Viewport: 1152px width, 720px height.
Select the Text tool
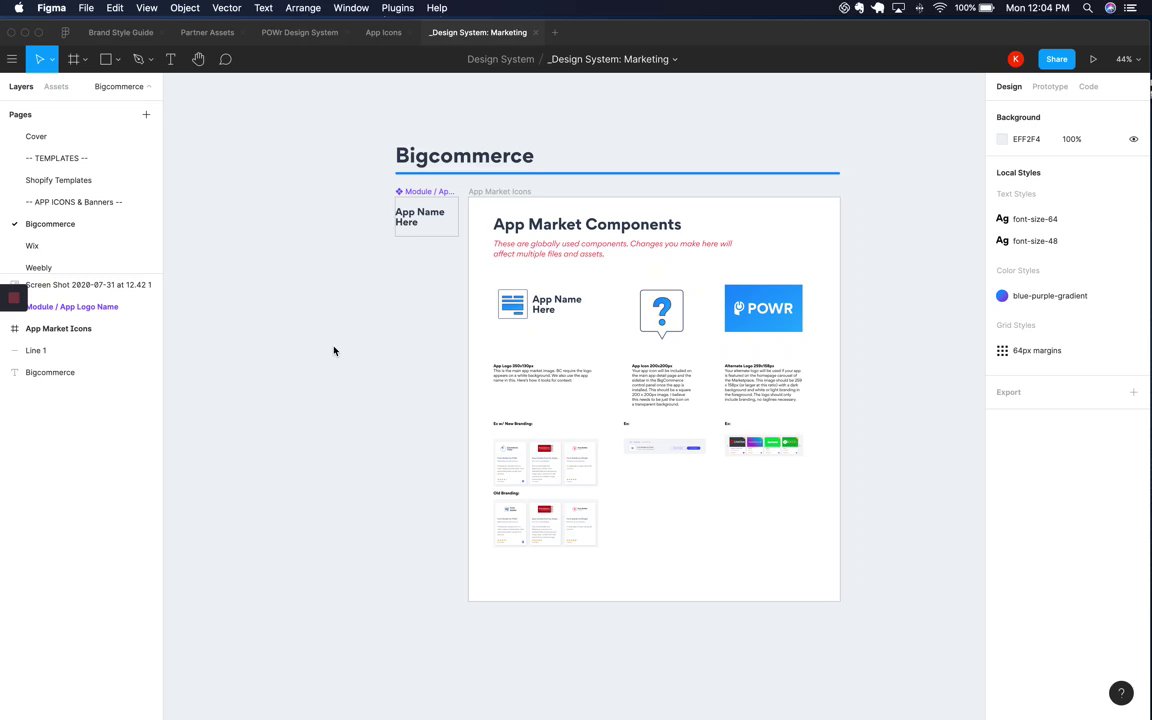(x=170, y=60)
